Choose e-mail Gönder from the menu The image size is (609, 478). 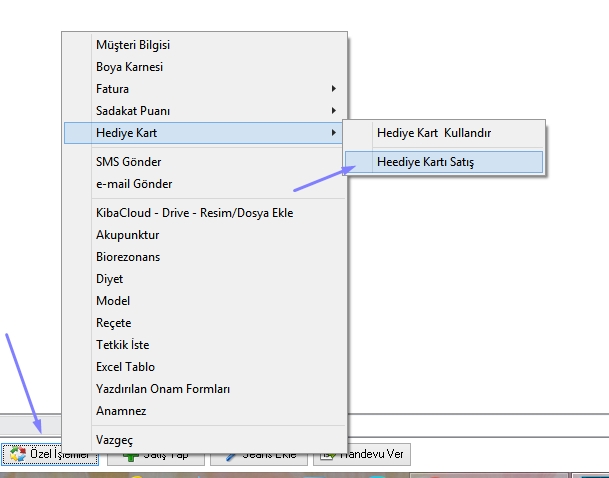pos(134,184)
